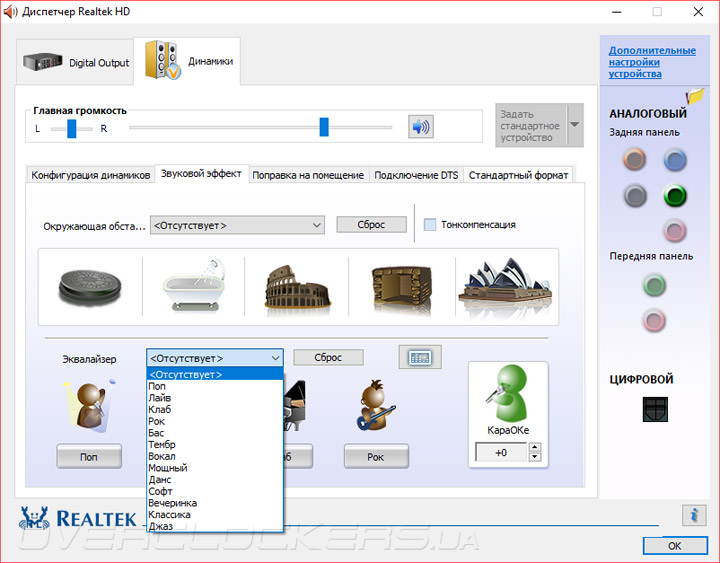Click the main volume slider handle

(324, 127)
